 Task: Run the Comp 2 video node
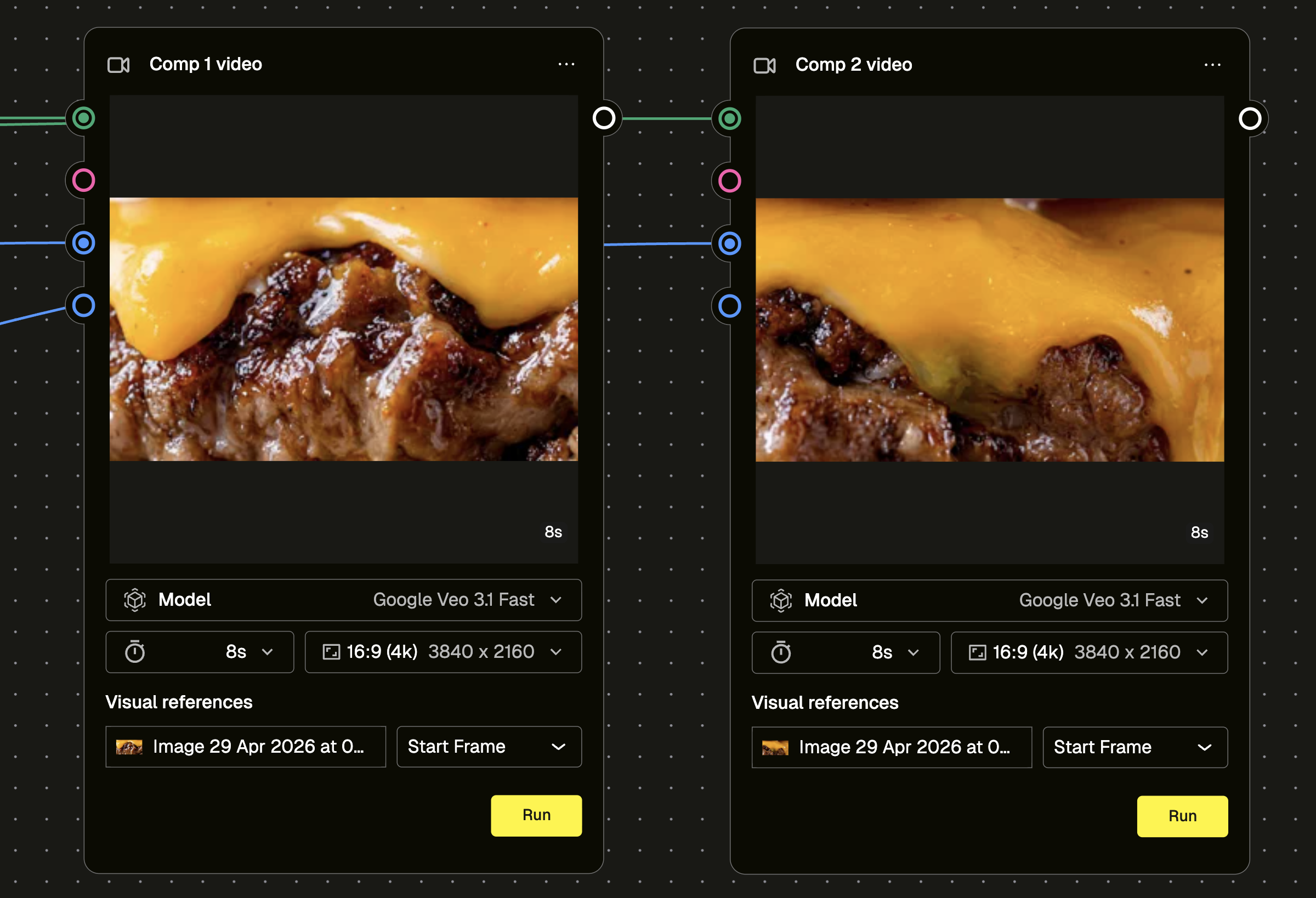1182,816
